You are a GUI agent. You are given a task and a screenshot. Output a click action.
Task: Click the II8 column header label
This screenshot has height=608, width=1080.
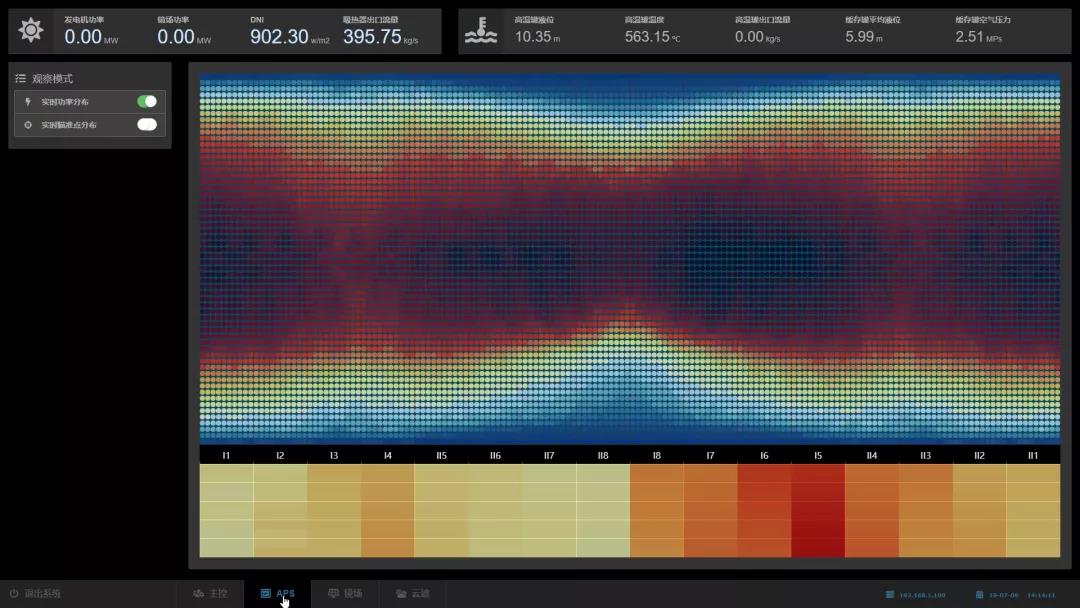pyautogui.click(x=602, y=455)
